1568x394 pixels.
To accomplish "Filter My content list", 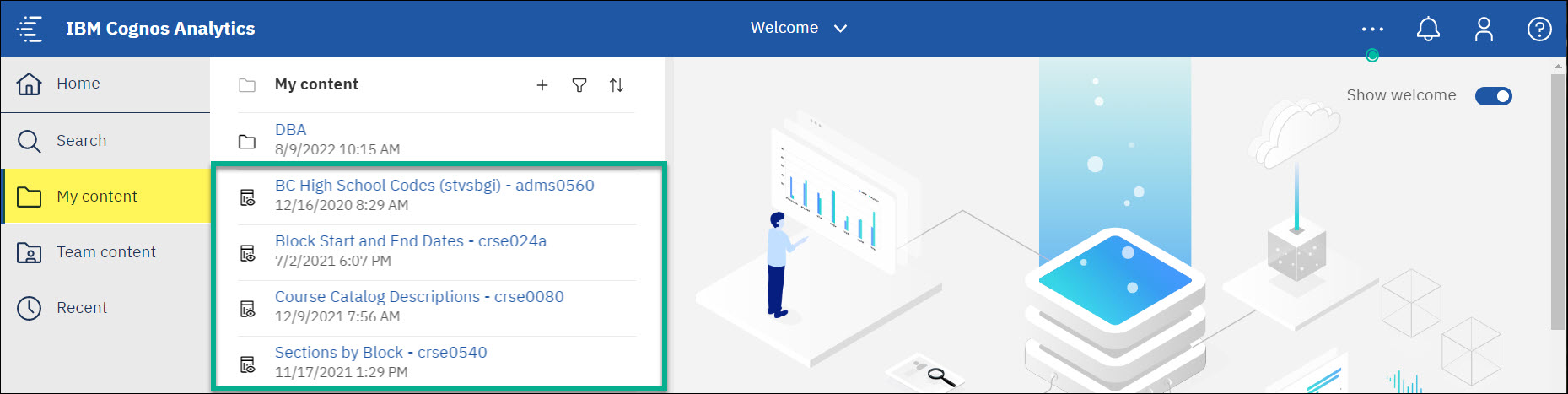I will click(579, 85).
